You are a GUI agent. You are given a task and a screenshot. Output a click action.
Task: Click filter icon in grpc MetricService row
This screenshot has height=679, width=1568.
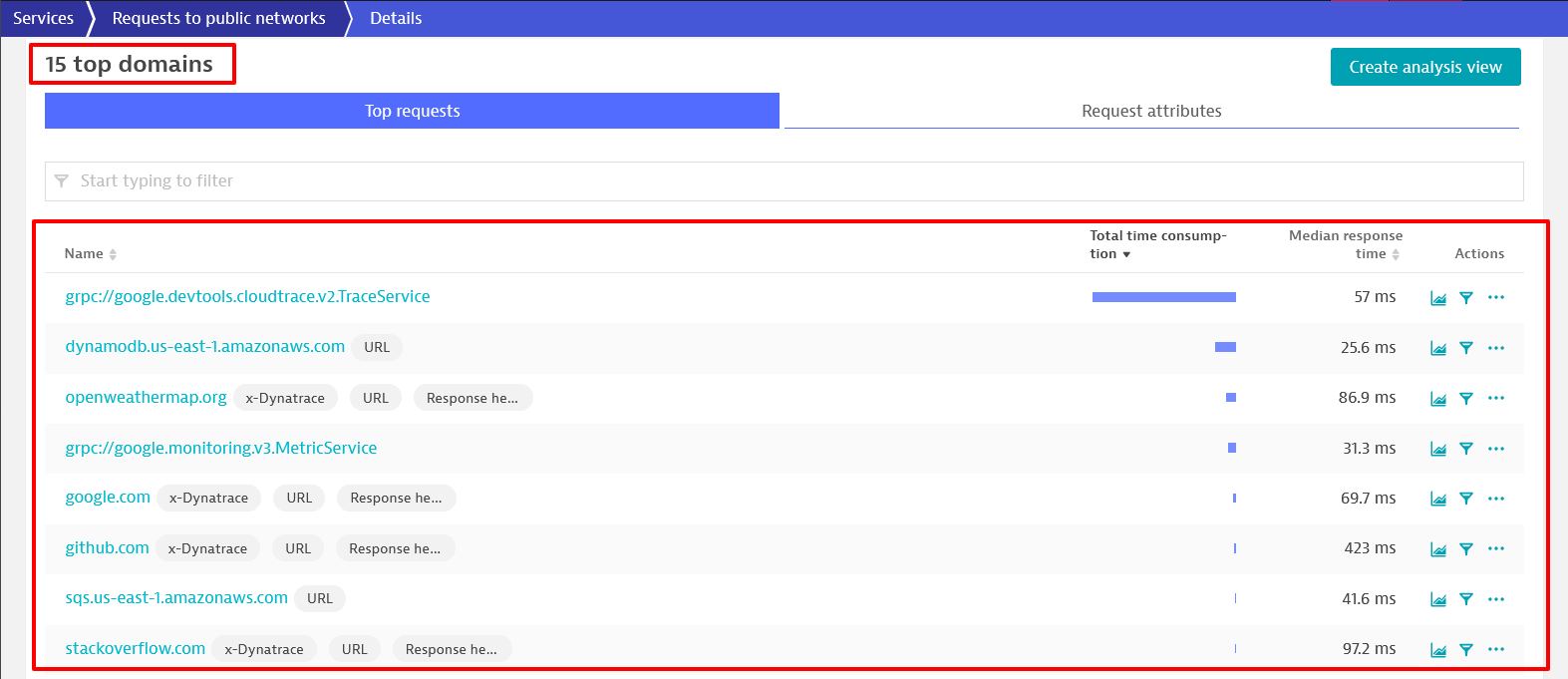click(1465, 449)
